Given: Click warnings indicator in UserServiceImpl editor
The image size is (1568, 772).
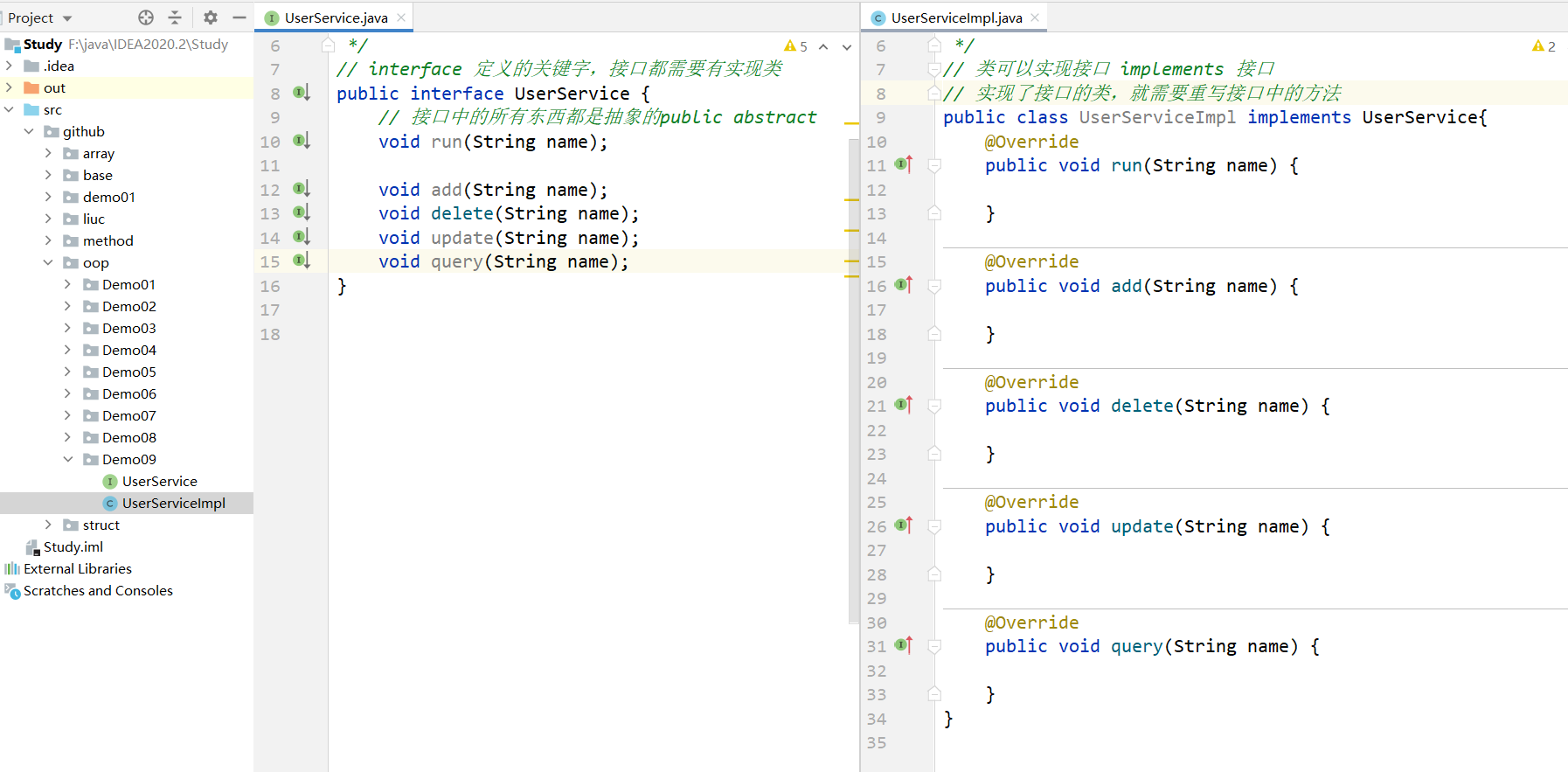Looking at the screenshot, I should 1544,46.
